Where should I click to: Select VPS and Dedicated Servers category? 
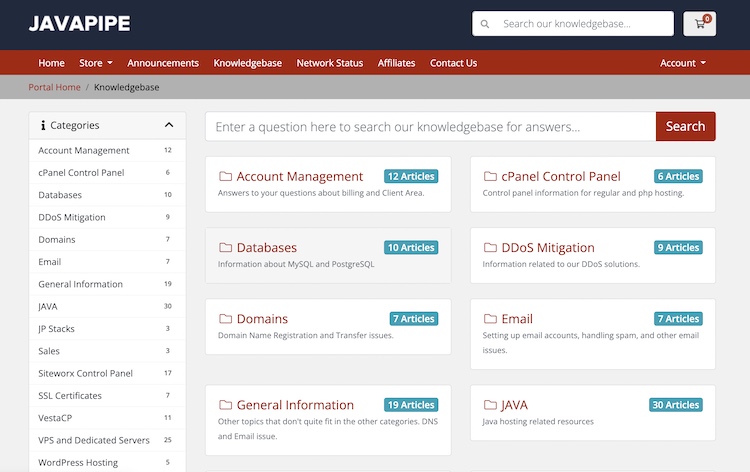point(94,440)
